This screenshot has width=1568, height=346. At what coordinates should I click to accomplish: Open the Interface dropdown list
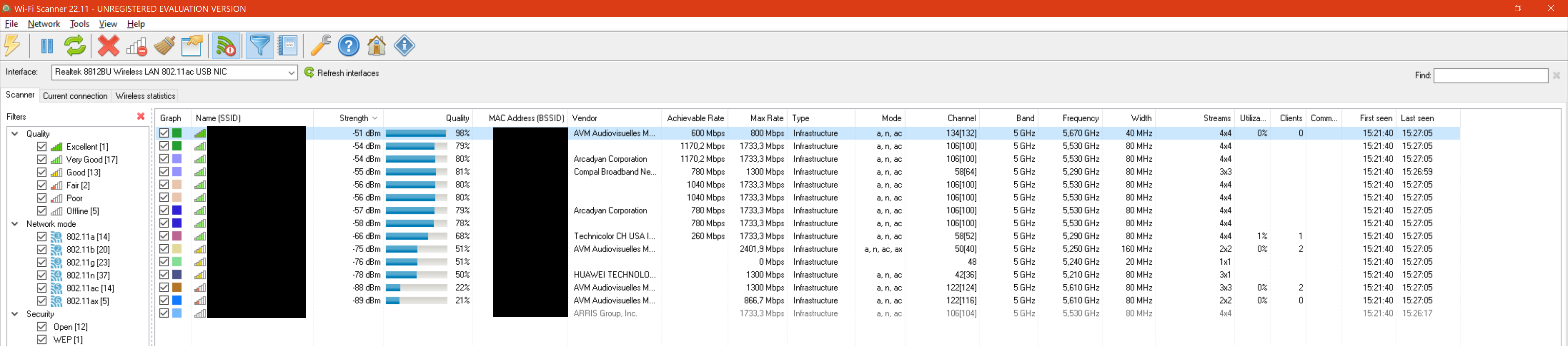click(x=291, y=72)
